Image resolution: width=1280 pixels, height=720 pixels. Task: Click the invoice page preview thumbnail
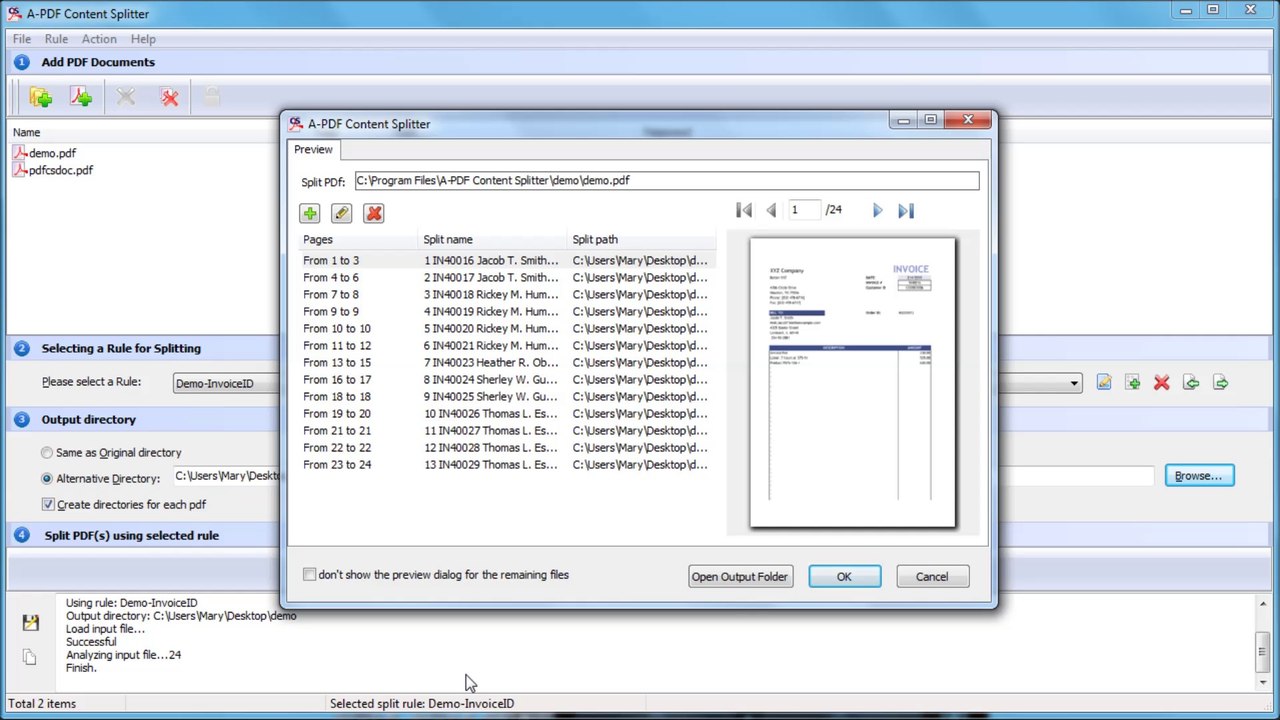pyautogui.click(x=853, y=382)
